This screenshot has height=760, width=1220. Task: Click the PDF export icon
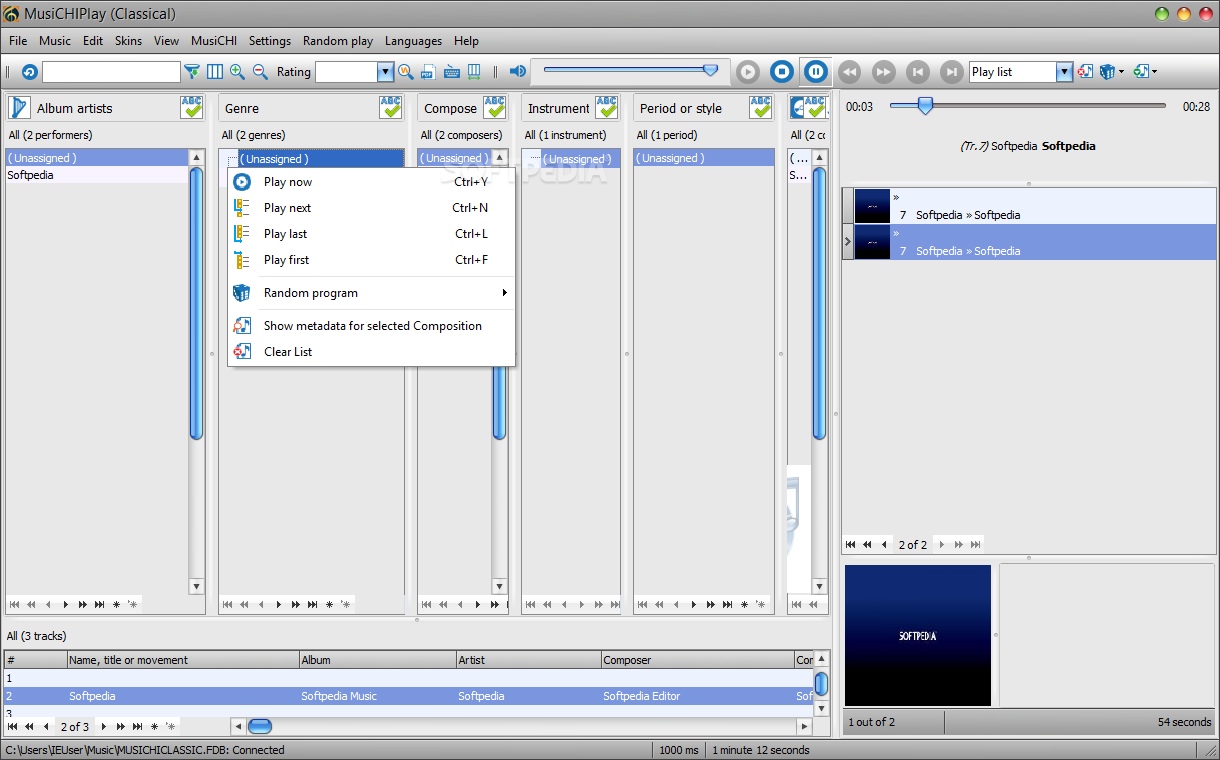point(428,72)
